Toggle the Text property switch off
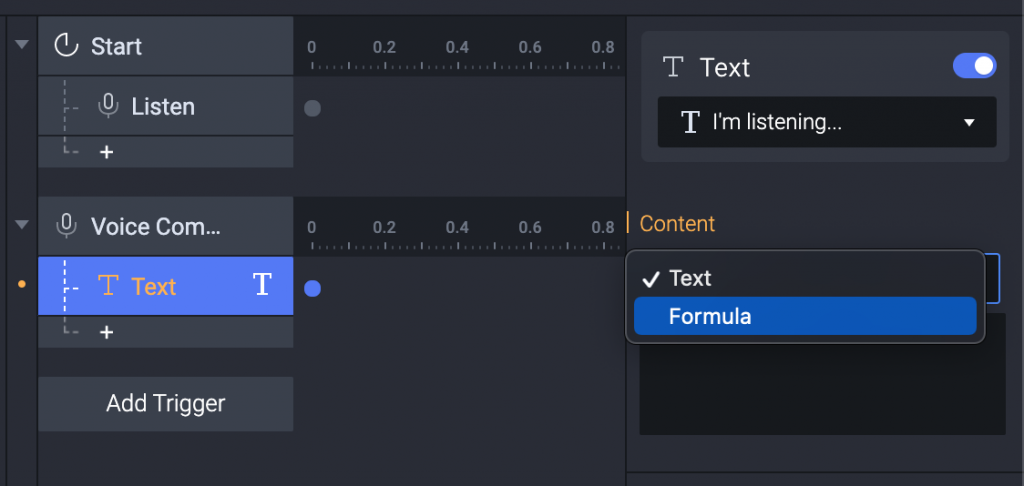The height and width of the screenshot is (486, 1024). tap(974, 66)
